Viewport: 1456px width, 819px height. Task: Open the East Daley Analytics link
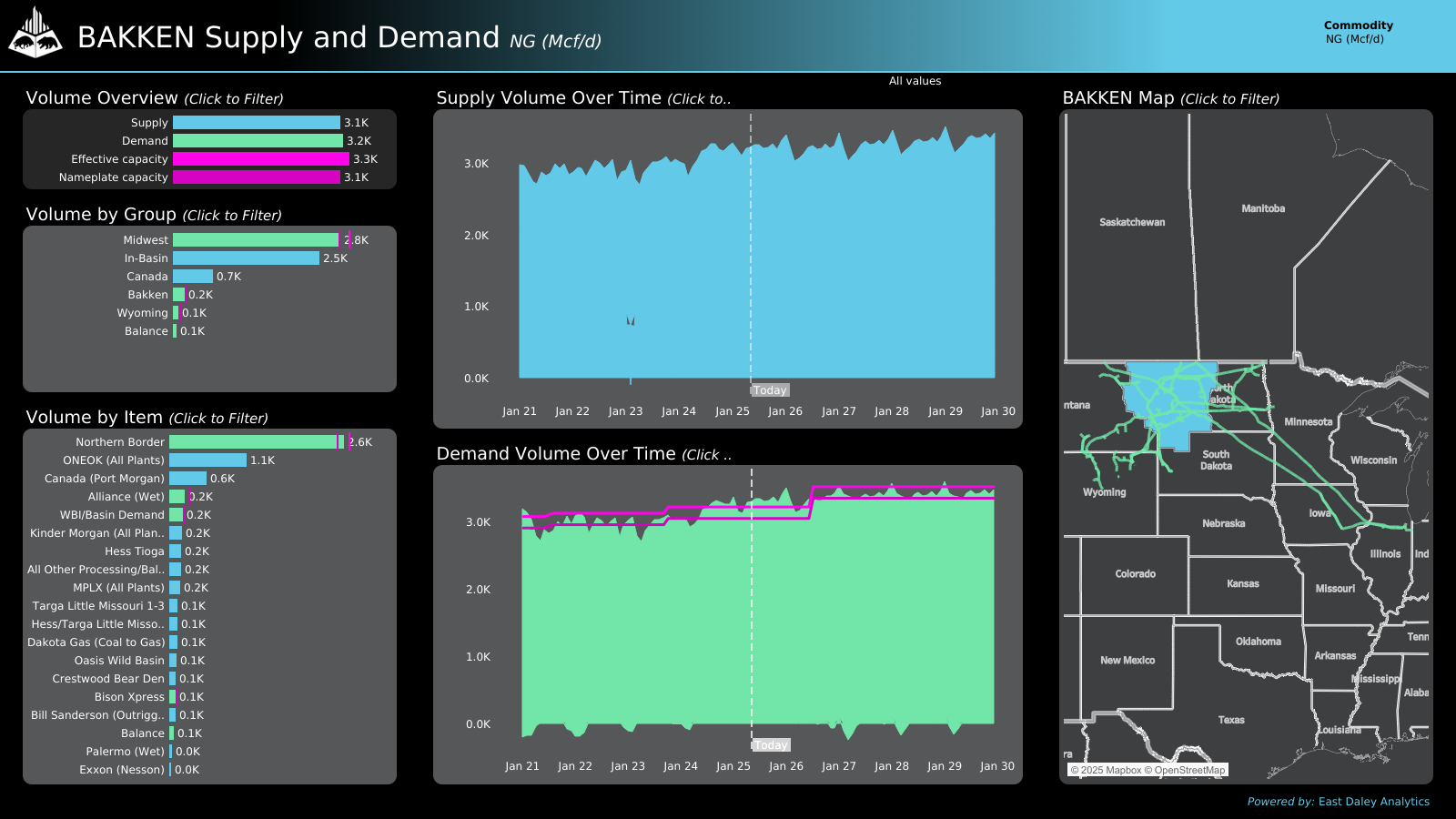[x=1373, y=802]
